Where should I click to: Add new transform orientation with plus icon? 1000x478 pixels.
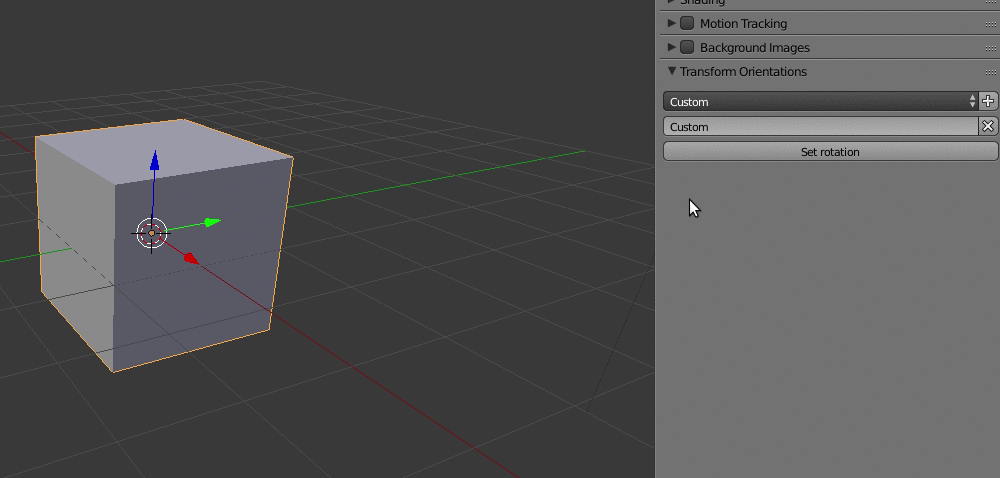pos(988,101)
